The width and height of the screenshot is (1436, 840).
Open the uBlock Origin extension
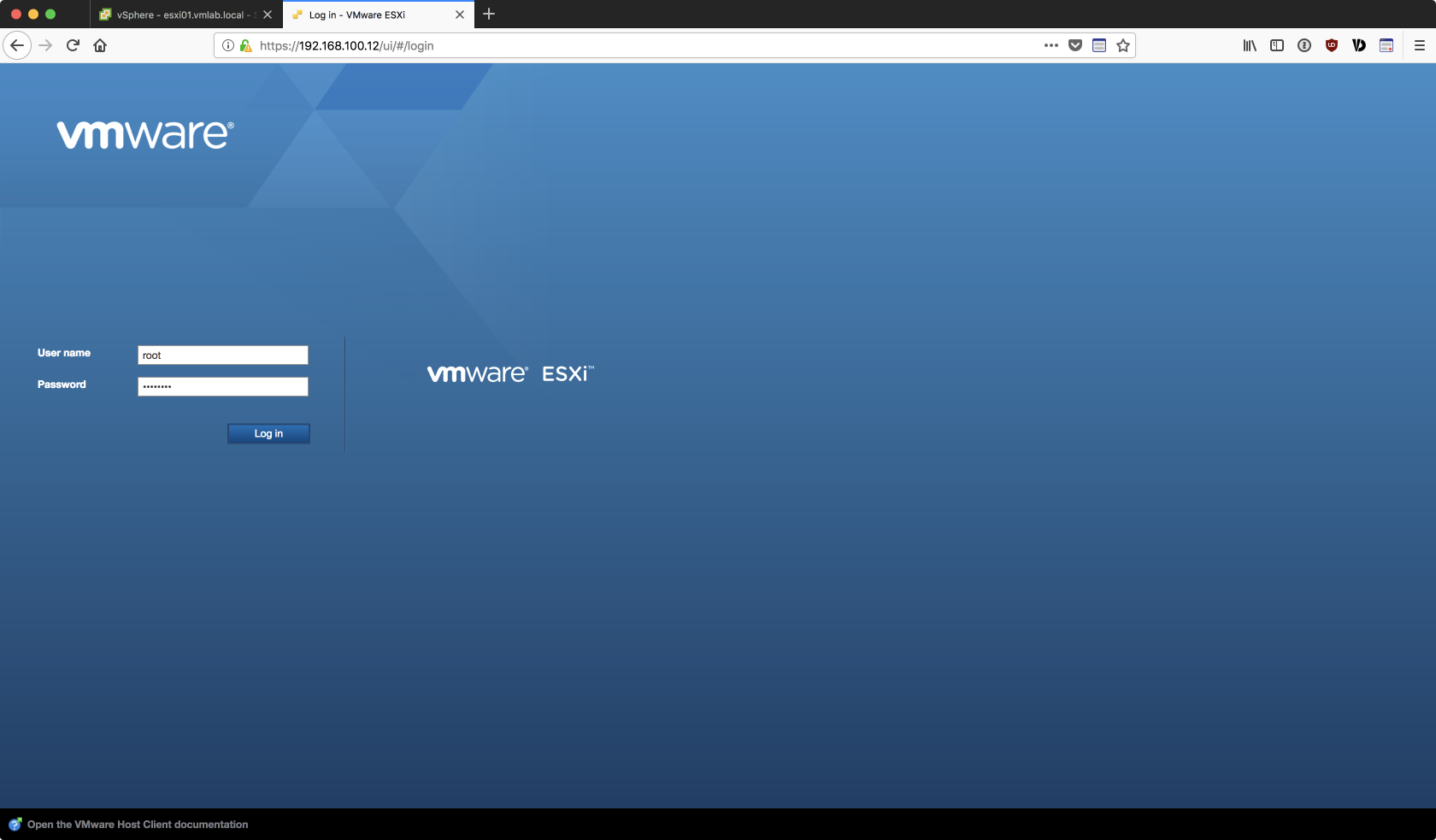pyautogui.click(x=1332, y=45)
